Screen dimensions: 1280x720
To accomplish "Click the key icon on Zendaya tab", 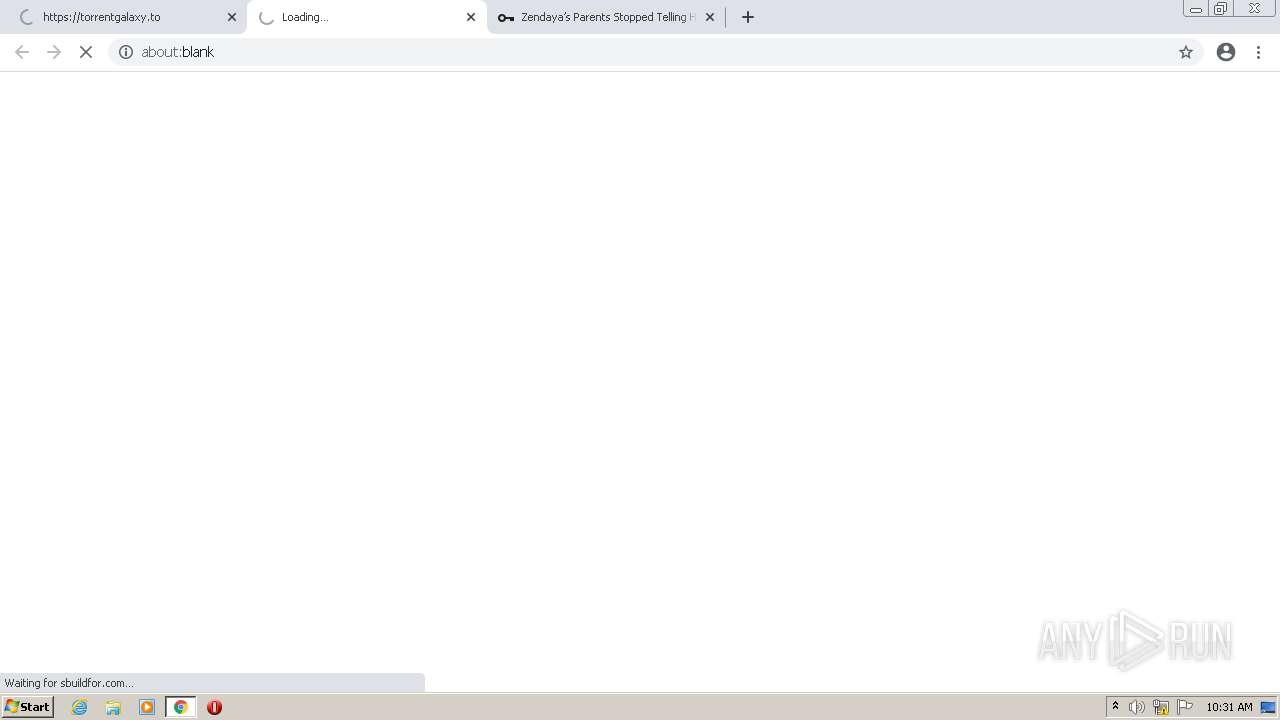I will pyautogui.click(x=506, y=17).
